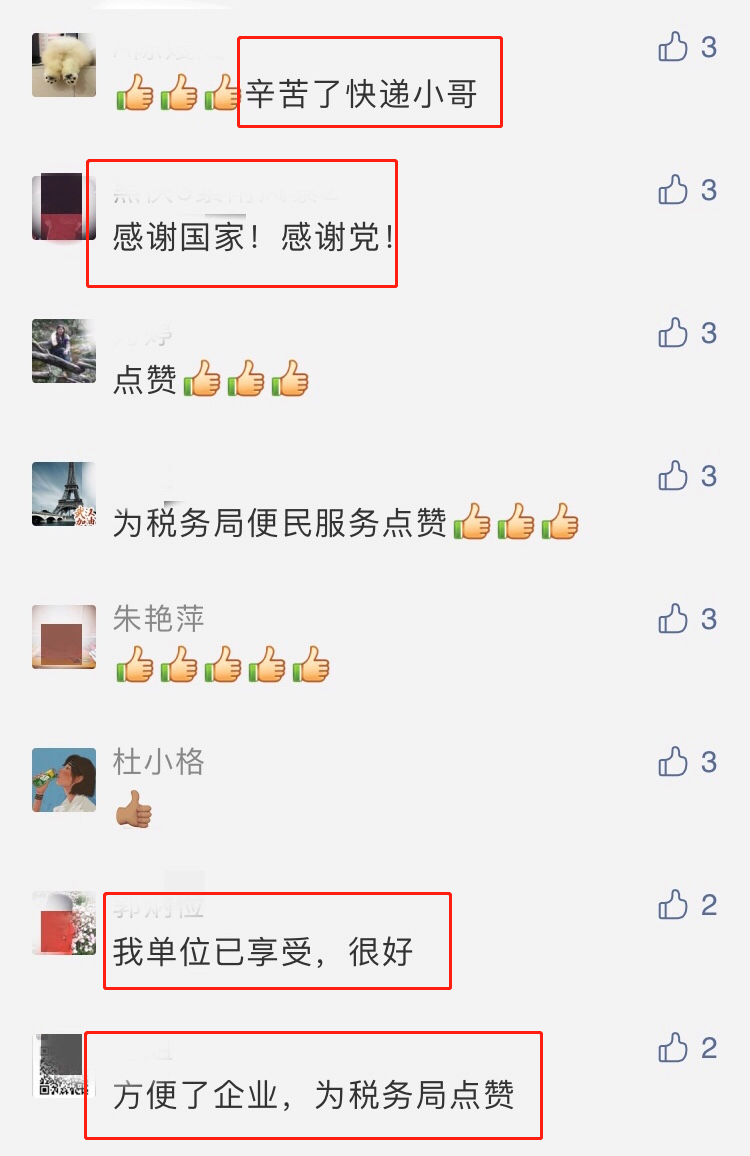
Task: Like the '为税务局便民服务点赞' comment
Action: 673,476
